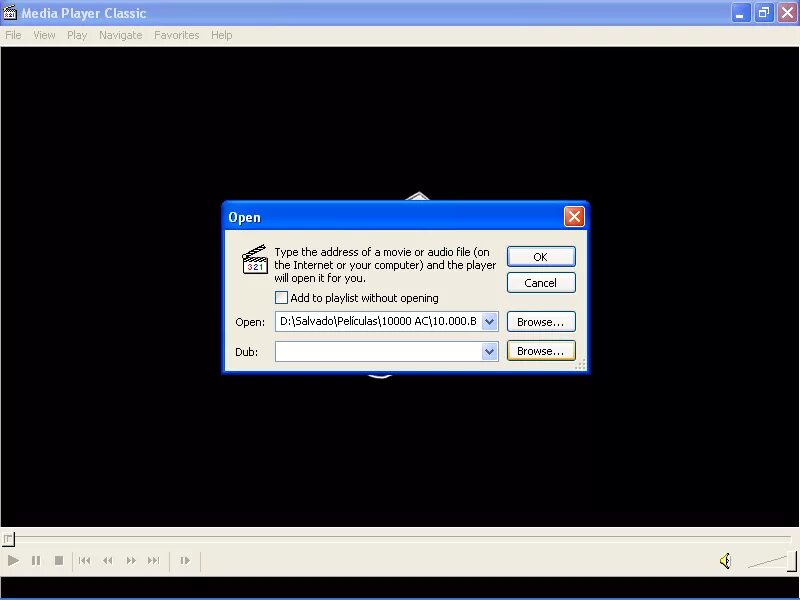Click the fast-forward (increase speed) icon
This screenshot has height=600, width=800.
click(131, 561)
